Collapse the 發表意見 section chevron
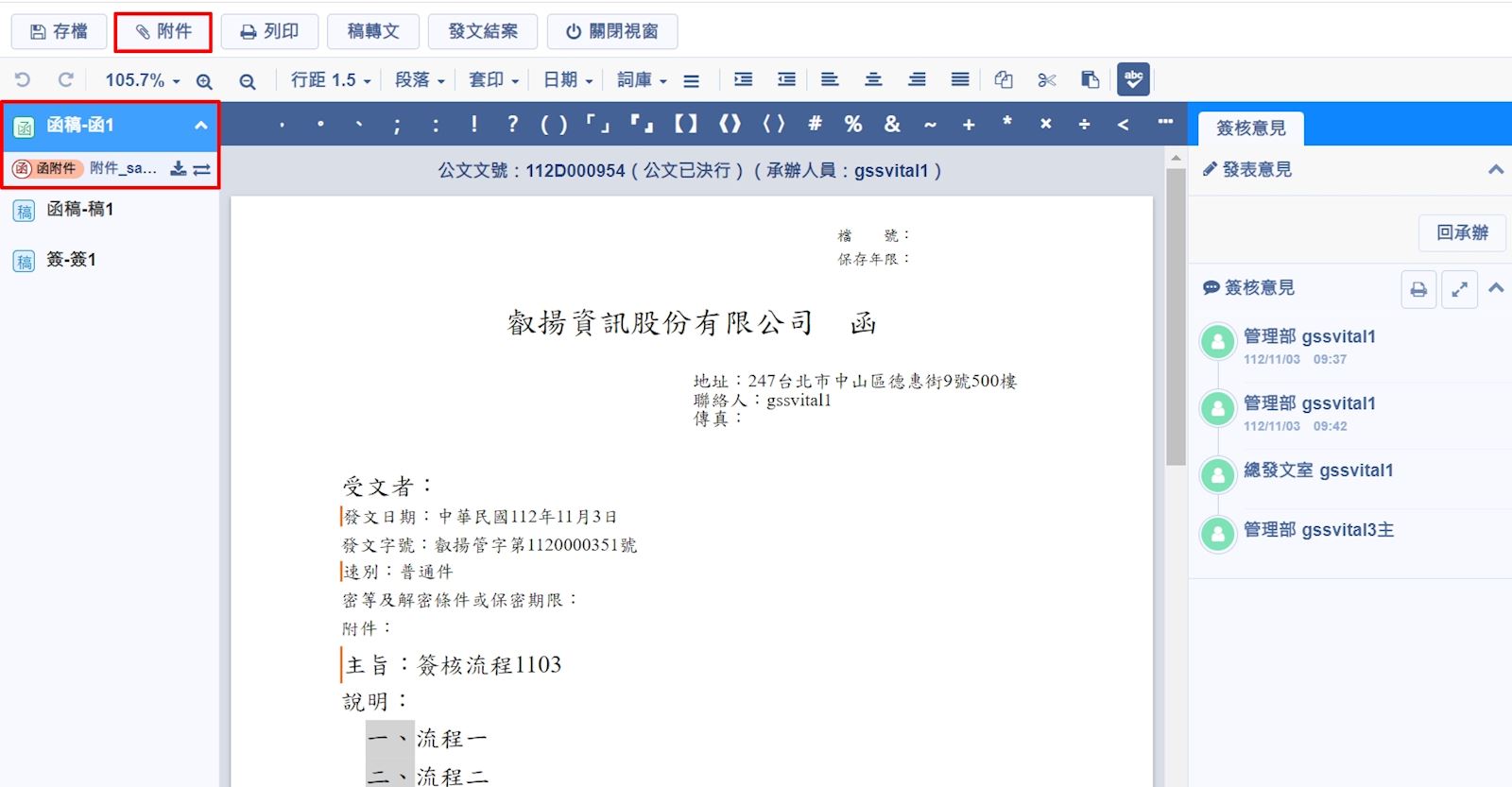 point(1495,170)
